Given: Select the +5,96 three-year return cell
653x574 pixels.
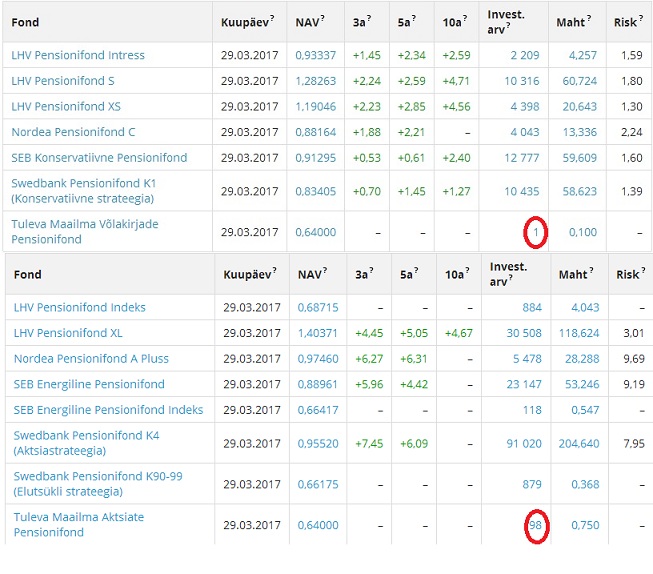Looking at the screenshot, I should coord(369,384).
